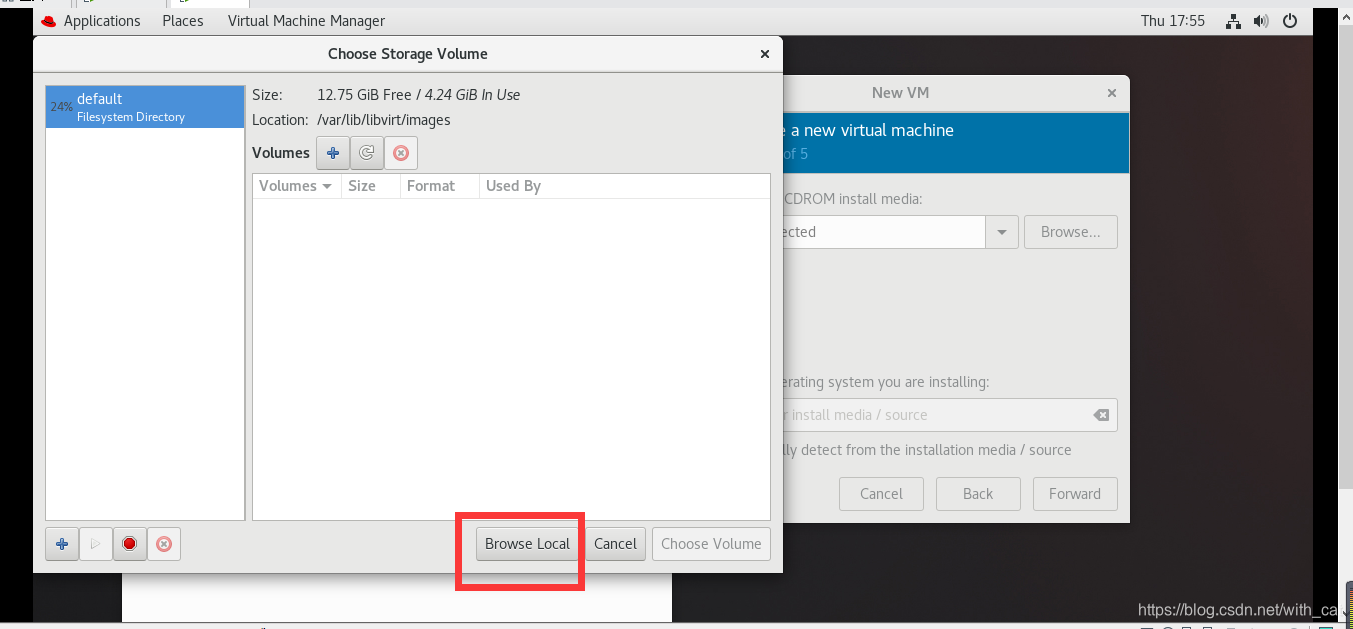Click the Choose Volume button
The height and width of the screenshot is (629, 1353).
(711, 544)
